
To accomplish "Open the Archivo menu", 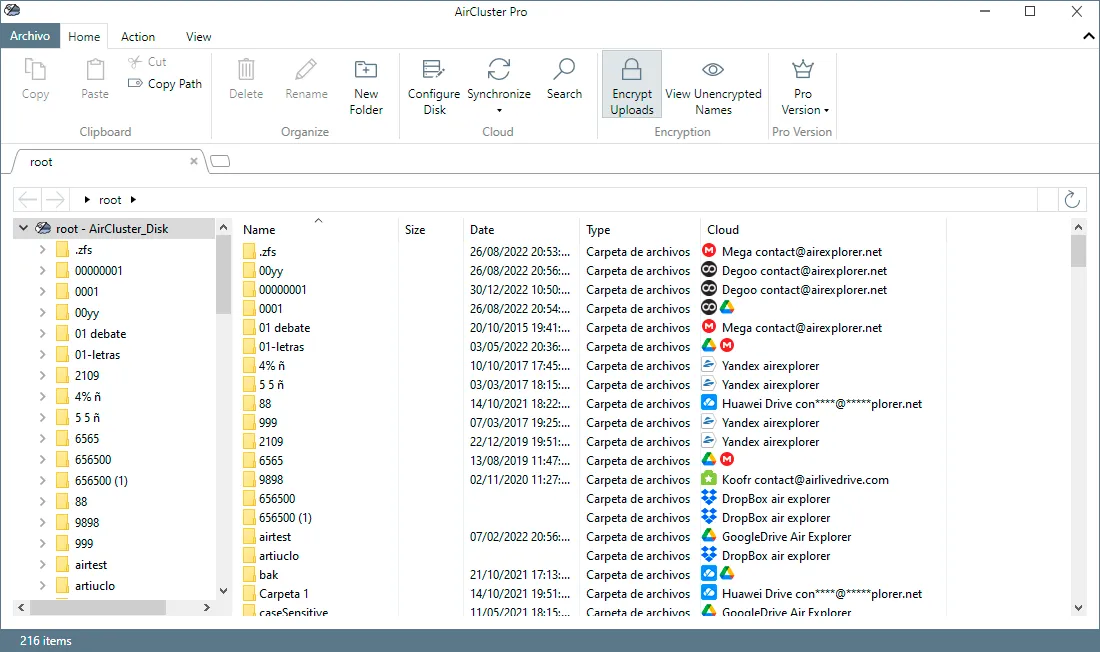I will pyautogui.click(x=30, y=36).
